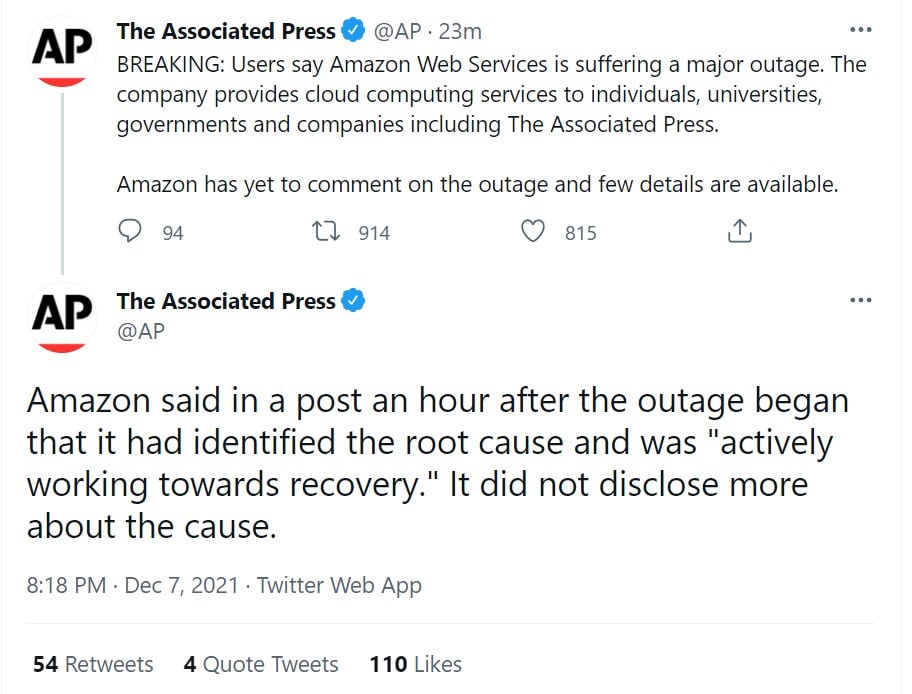The width and height of the screenshot is (912, 694).
Task: Open the 23m timestamp link
Action: (x=460, y=31)
